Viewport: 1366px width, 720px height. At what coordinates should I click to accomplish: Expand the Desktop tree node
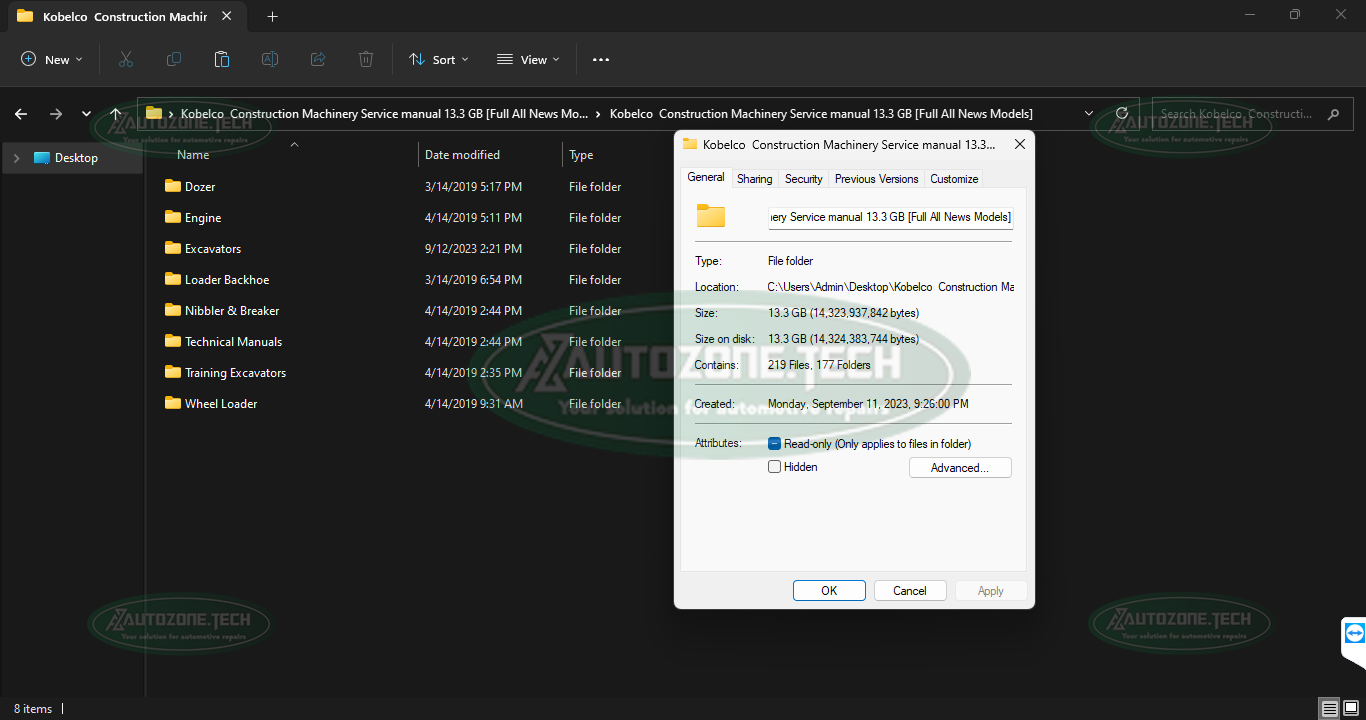17,158
